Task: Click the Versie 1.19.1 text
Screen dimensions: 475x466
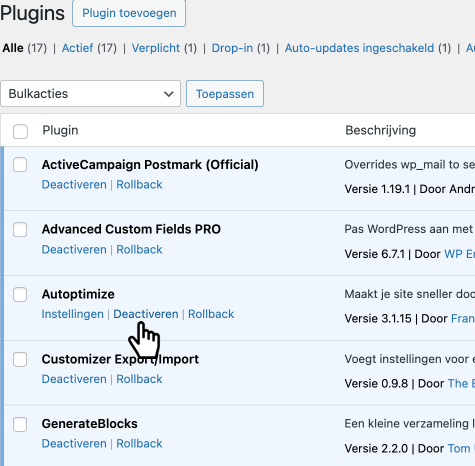Action: (x=377, y=189)
